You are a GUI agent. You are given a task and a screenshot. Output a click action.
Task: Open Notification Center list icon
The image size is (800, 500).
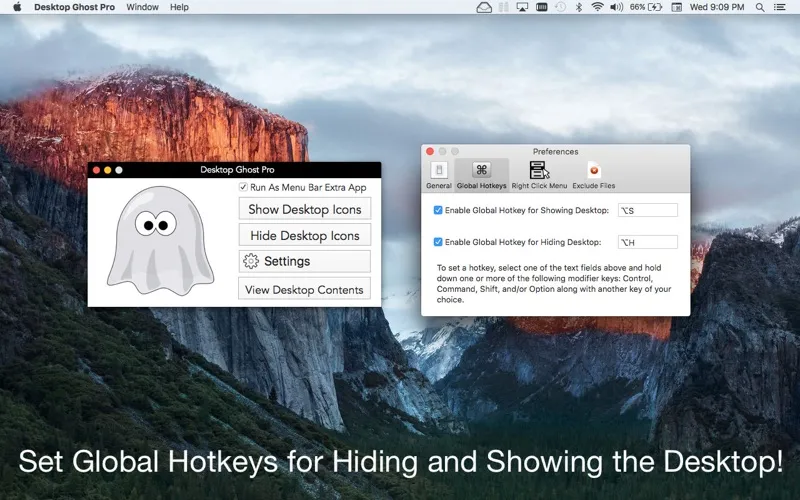point(780,7)
